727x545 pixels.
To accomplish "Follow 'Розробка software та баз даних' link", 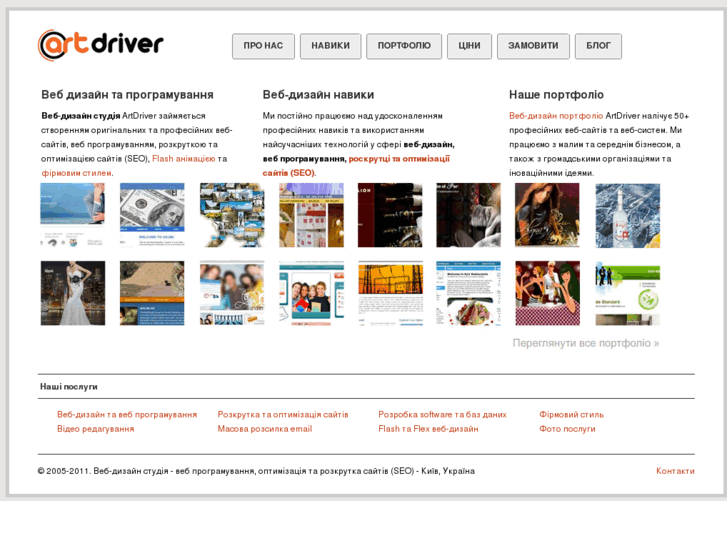I will click(x=442, y=415).
